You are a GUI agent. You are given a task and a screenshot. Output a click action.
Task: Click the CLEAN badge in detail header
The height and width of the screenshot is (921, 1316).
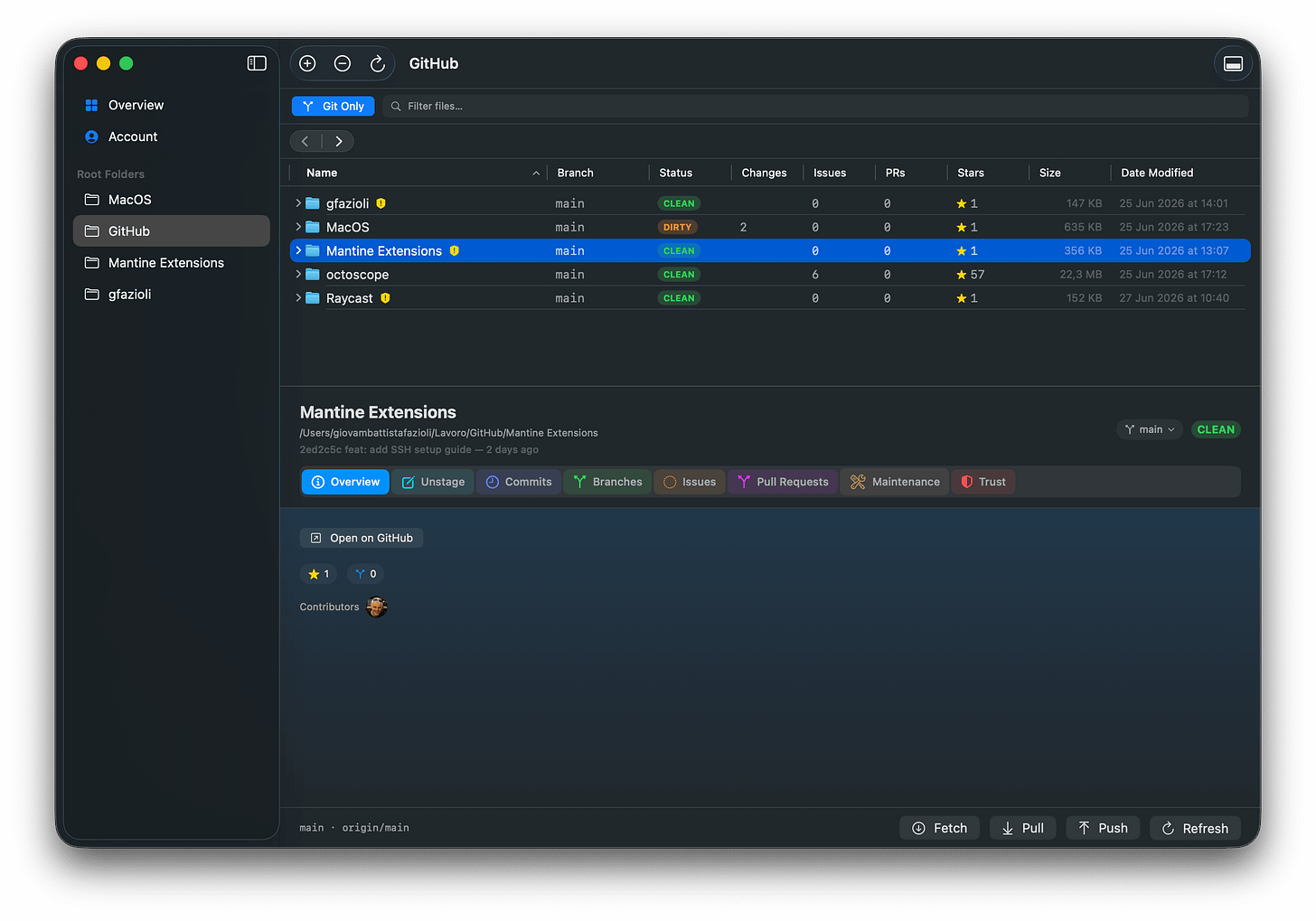[1216, 429]
